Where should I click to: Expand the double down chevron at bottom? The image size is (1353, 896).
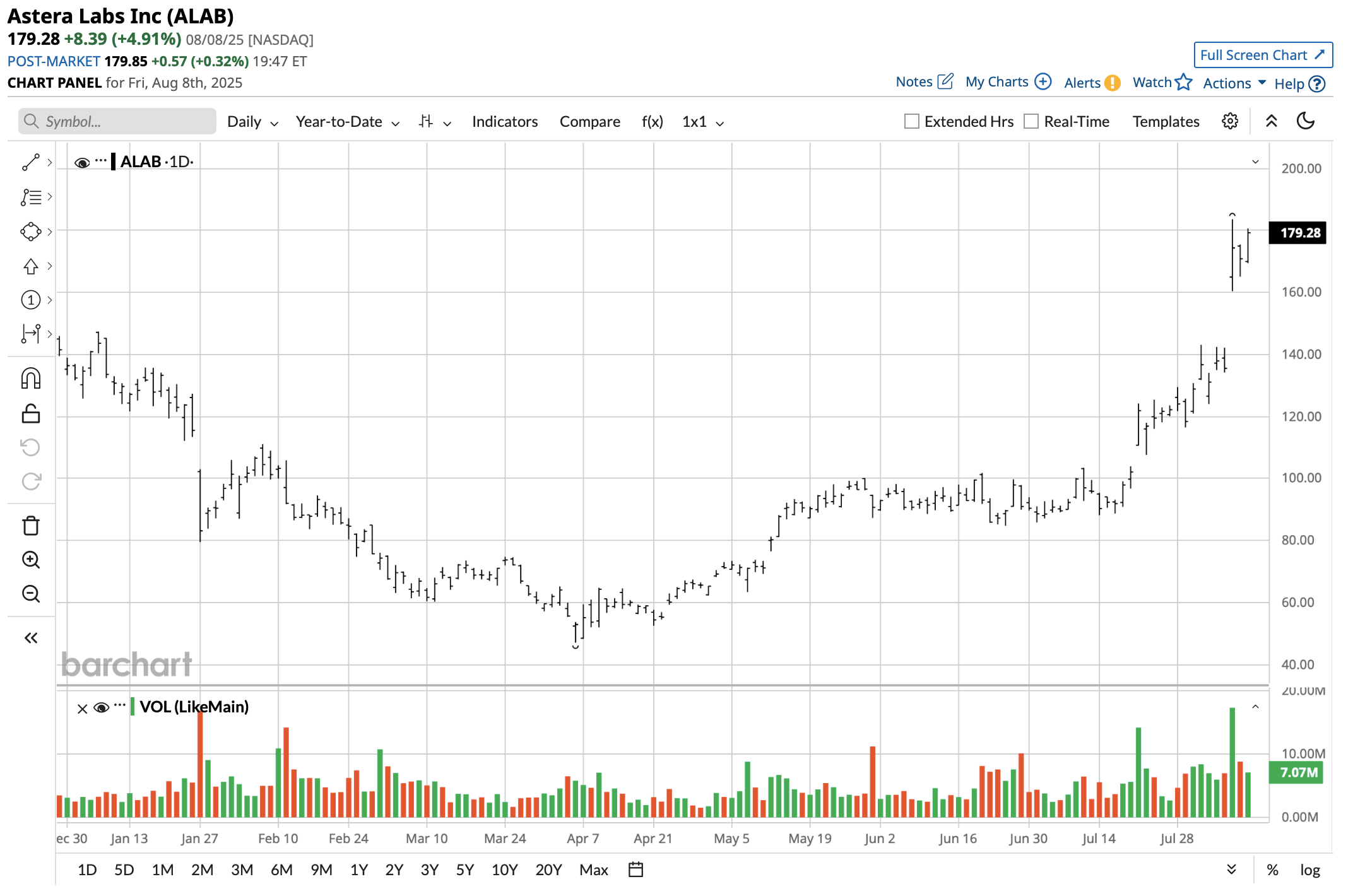[1231, 869]
